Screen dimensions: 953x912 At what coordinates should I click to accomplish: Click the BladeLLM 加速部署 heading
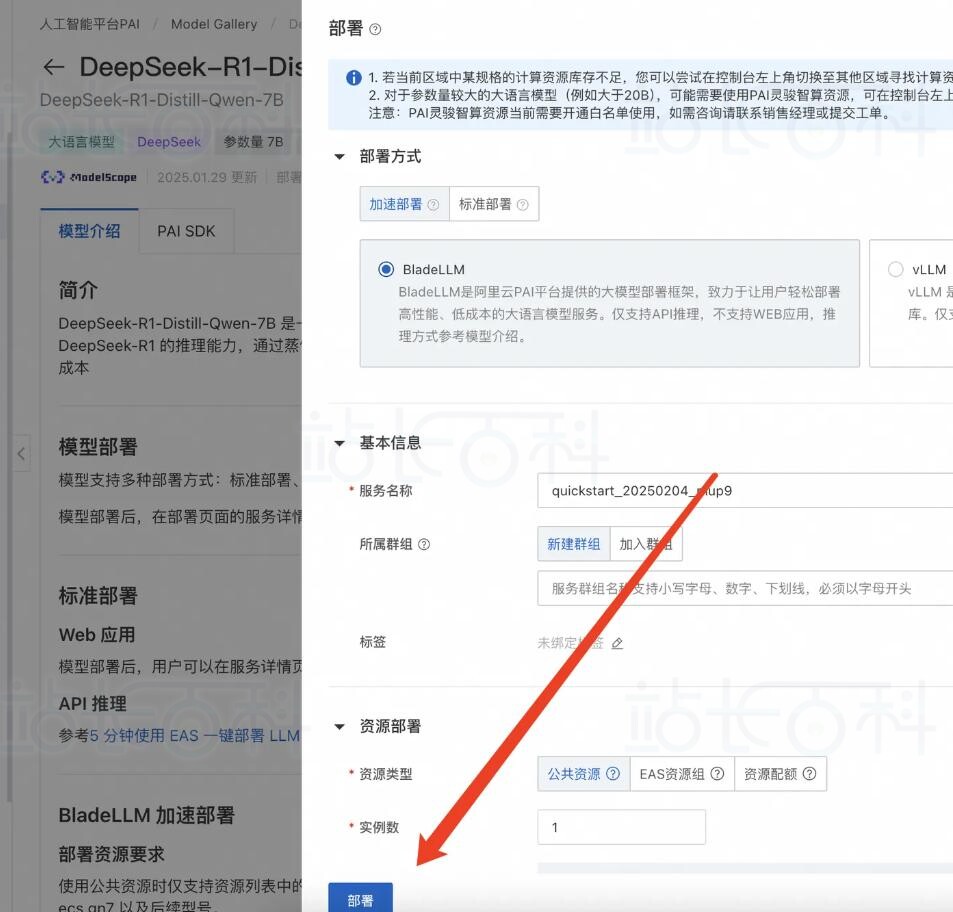[146, 815]
